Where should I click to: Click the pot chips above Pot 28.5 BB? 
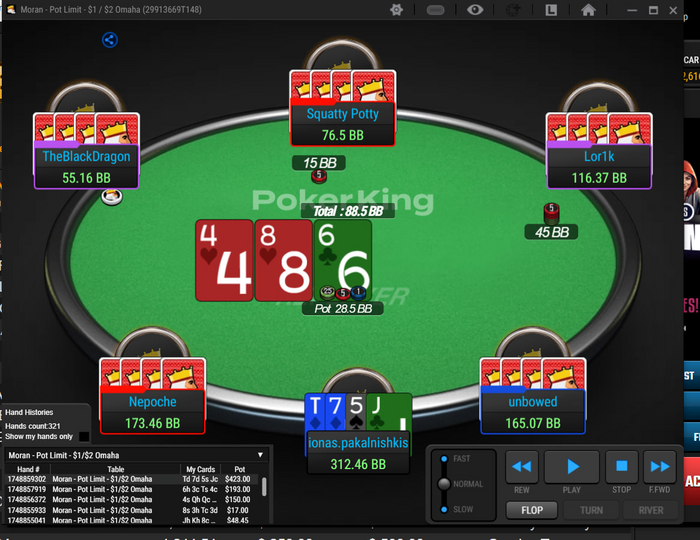point(343,293)
